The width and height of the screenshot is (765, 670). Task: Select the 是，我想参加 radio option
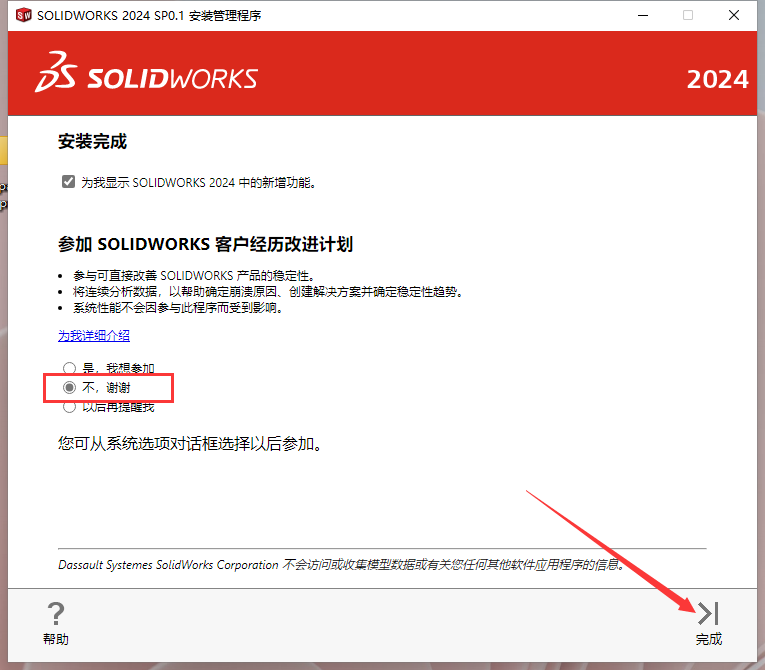click(69, 368)
